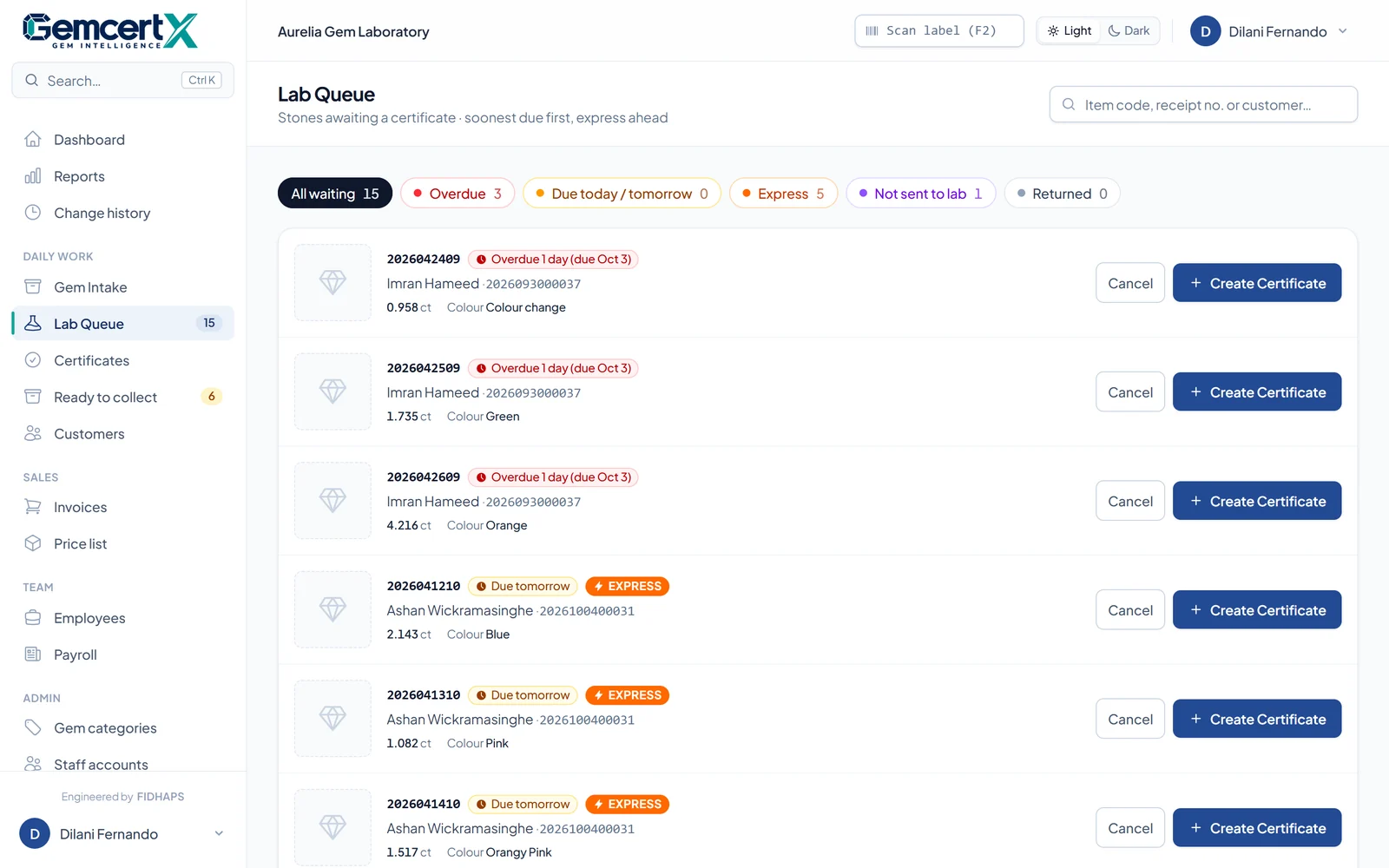Open Dashboard via its home icon
1389x868 pixels.
(x=33, y=139)
